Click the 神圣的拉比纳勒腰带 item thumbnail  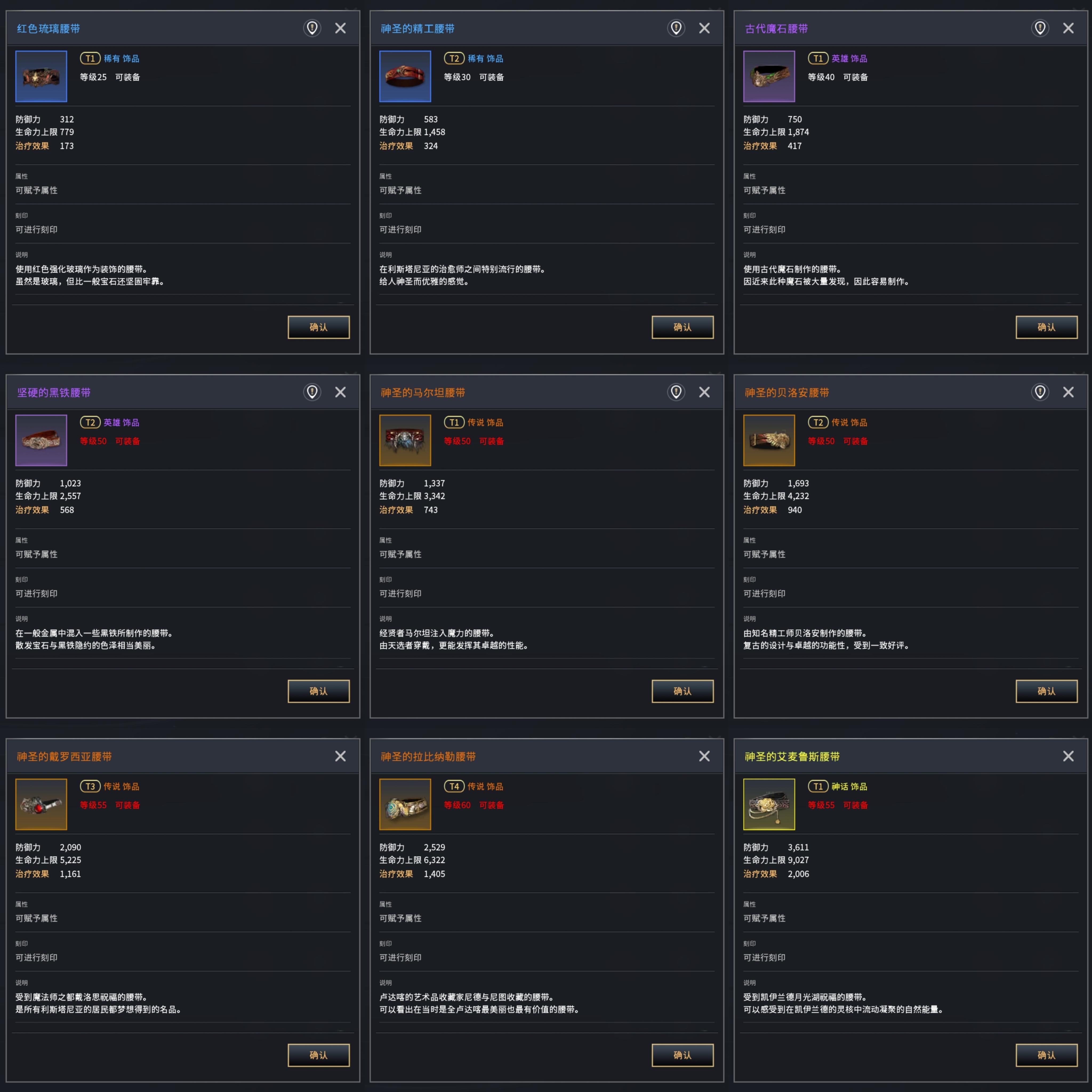pyautogui.click(x=405, y=804)
